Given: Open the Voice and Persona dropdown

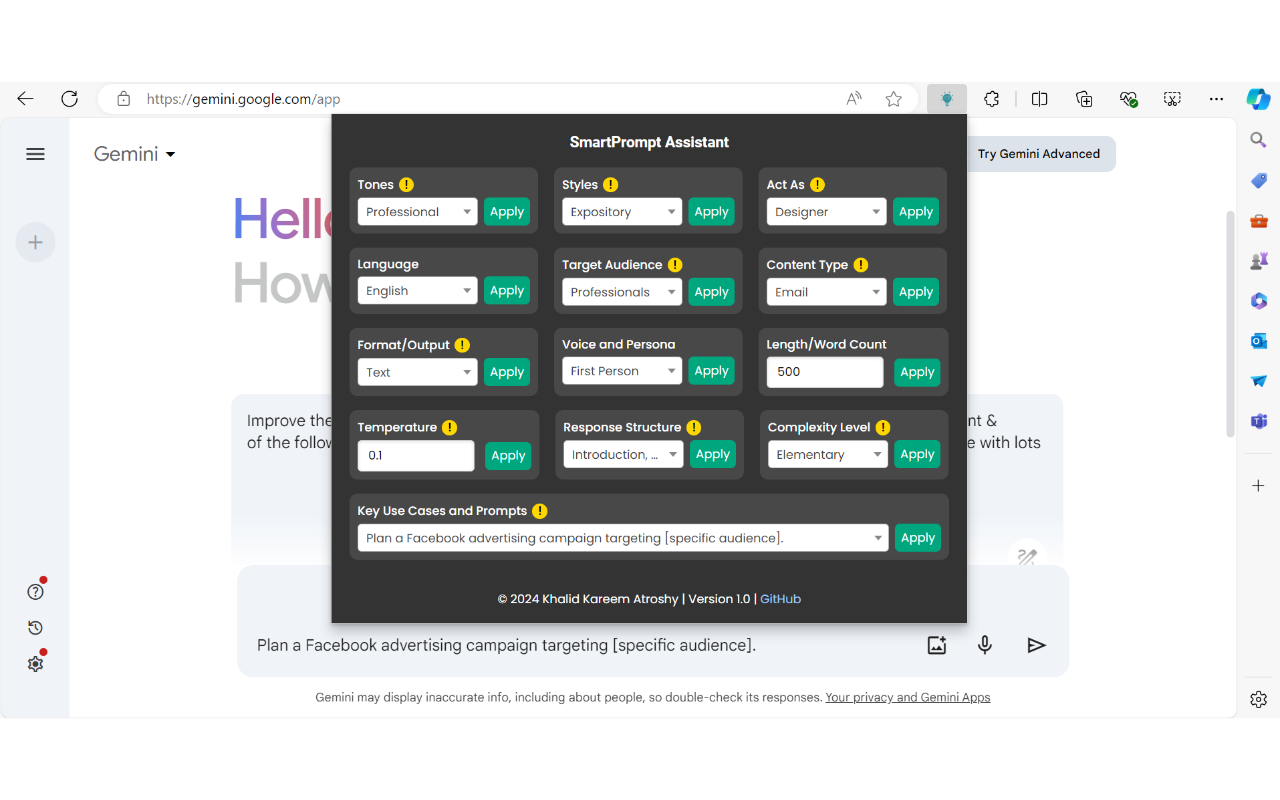Looking at the screenshot, I should point(622,371).
